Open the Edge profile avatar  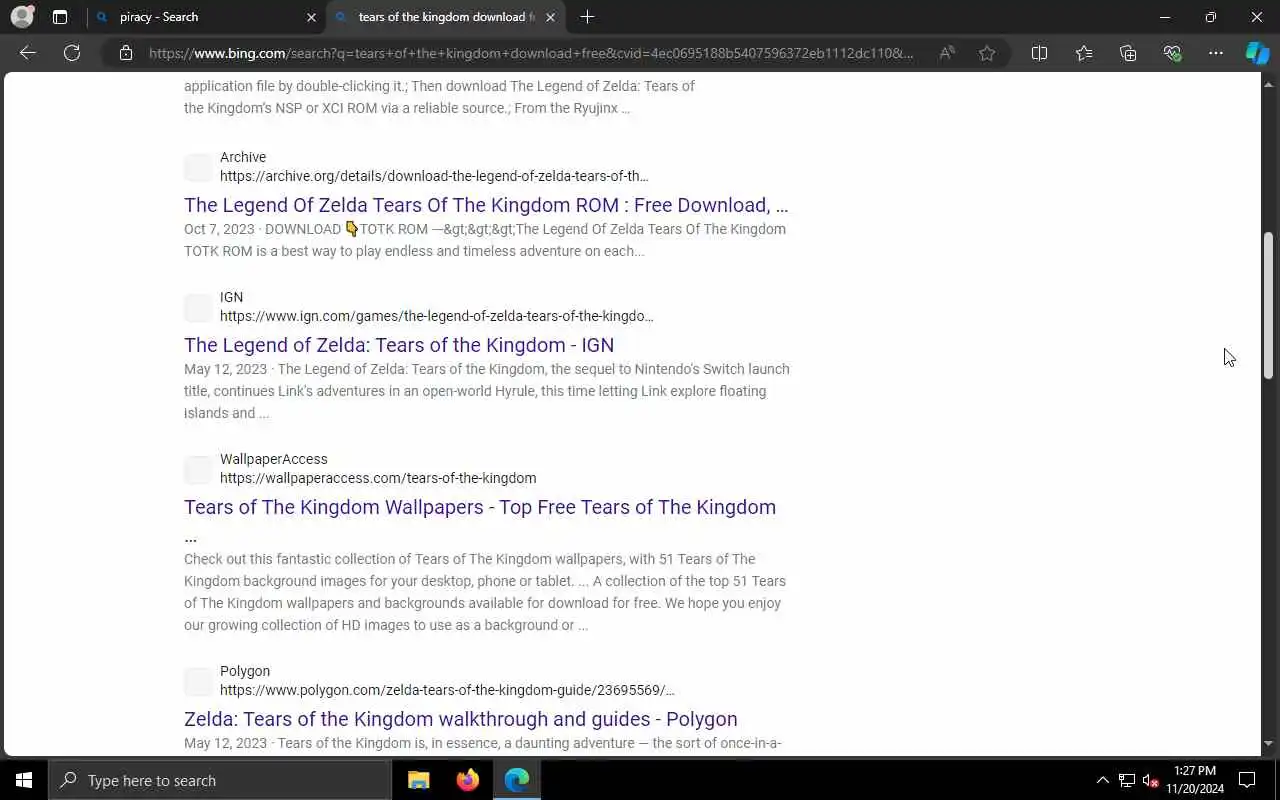coord(22,17)
